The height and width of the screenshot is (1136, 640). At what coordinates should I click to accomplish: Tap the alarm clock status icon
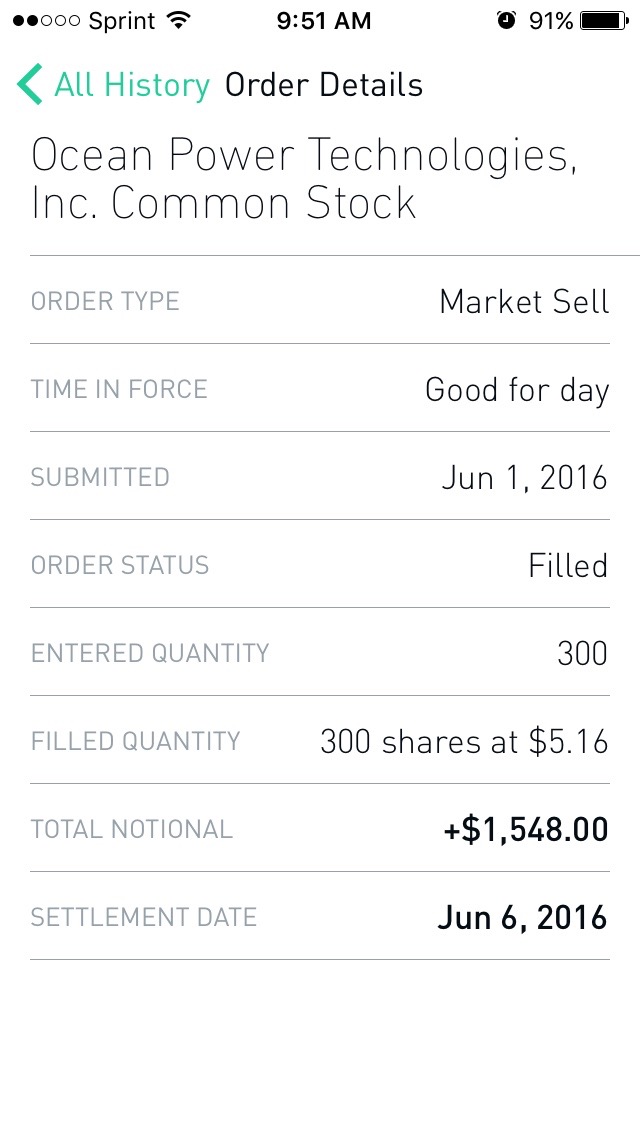coord(506,21)
